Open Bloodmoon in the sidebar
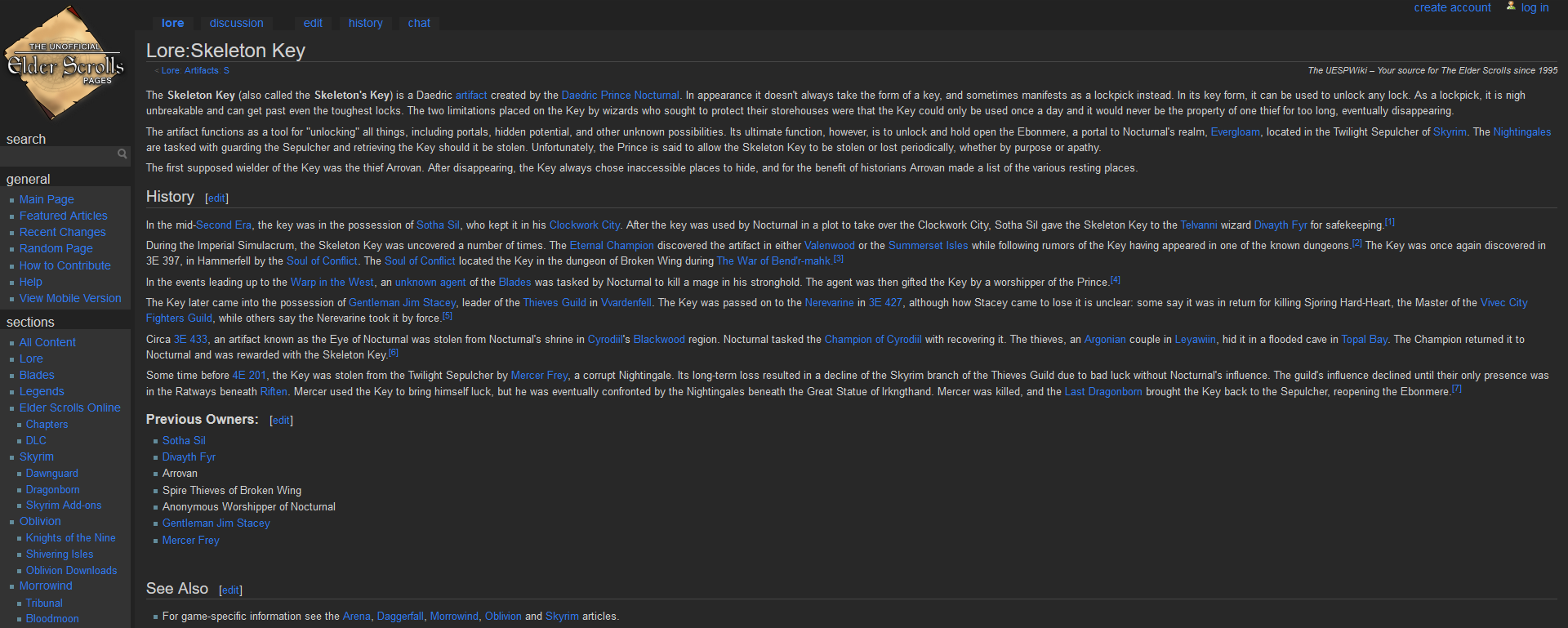 point(52,619)
